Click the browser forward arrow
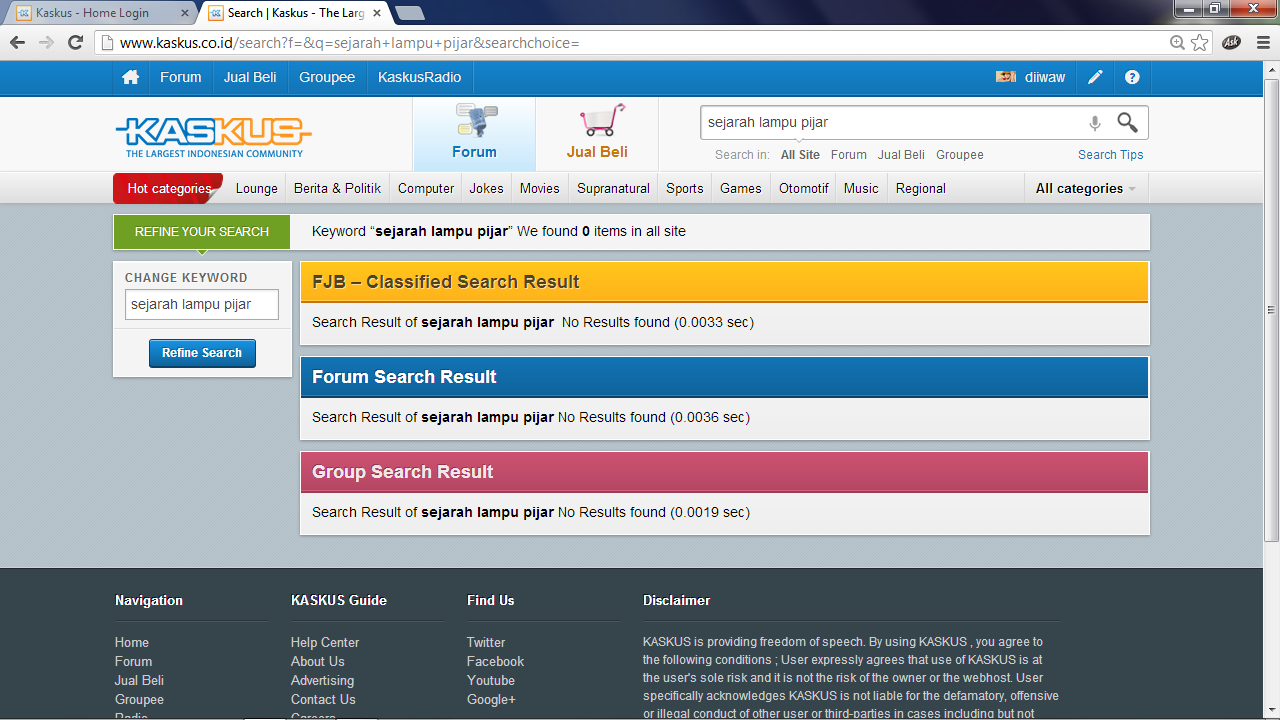Image resolution: width=1280 pixels, height=720 pixels. click(46, 42)
